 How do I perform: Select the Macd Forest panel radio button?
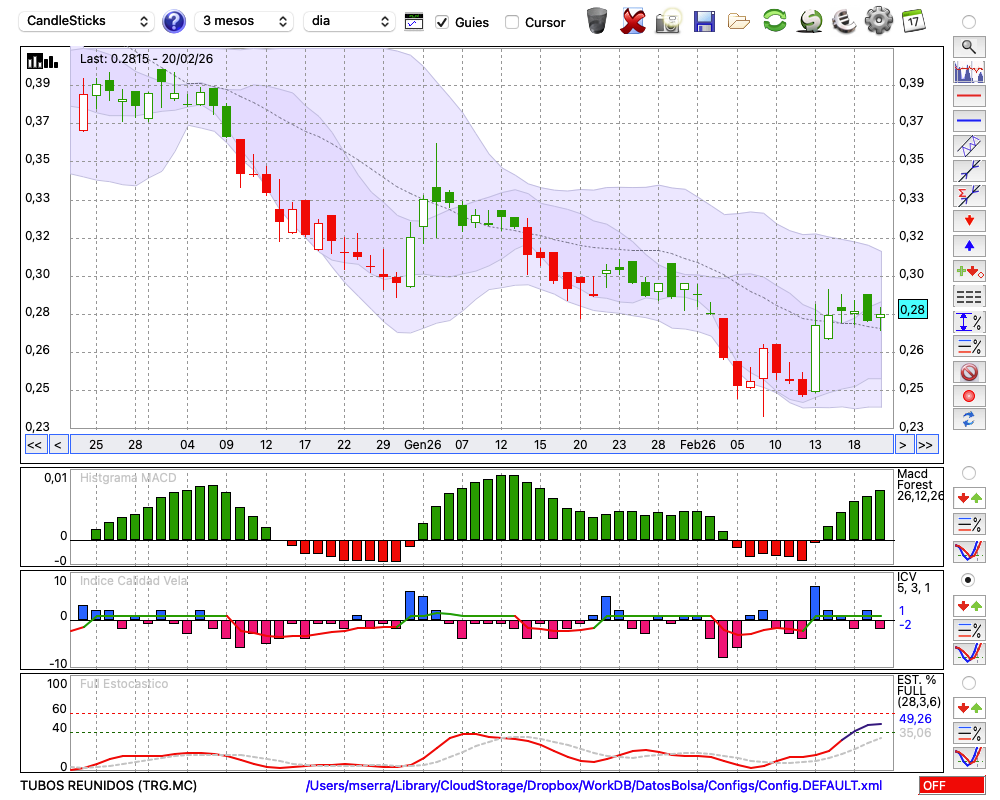click(x=968, y=472)
